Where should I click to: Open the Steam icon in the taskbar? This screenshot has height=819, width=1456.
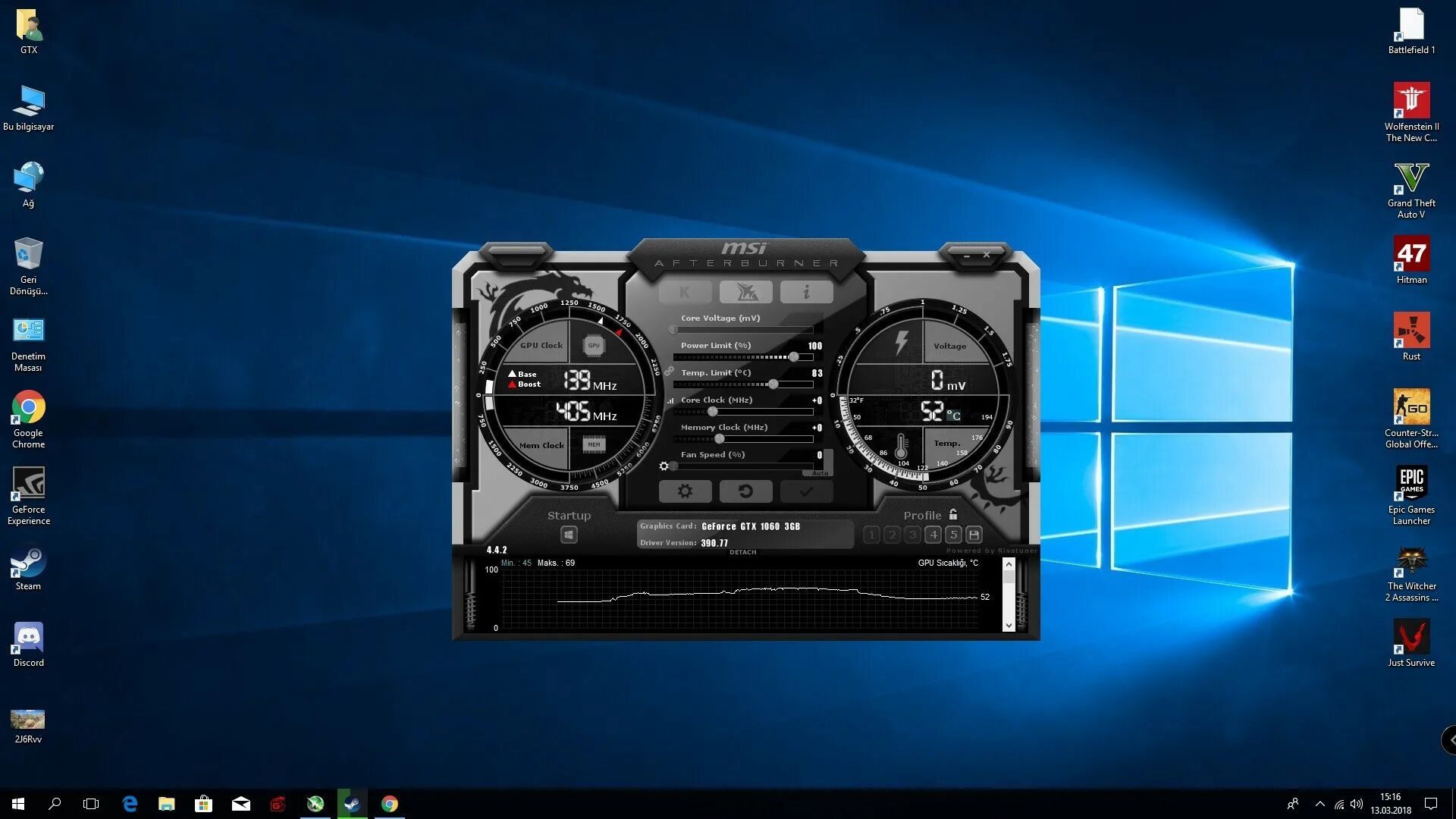(352, 804)
